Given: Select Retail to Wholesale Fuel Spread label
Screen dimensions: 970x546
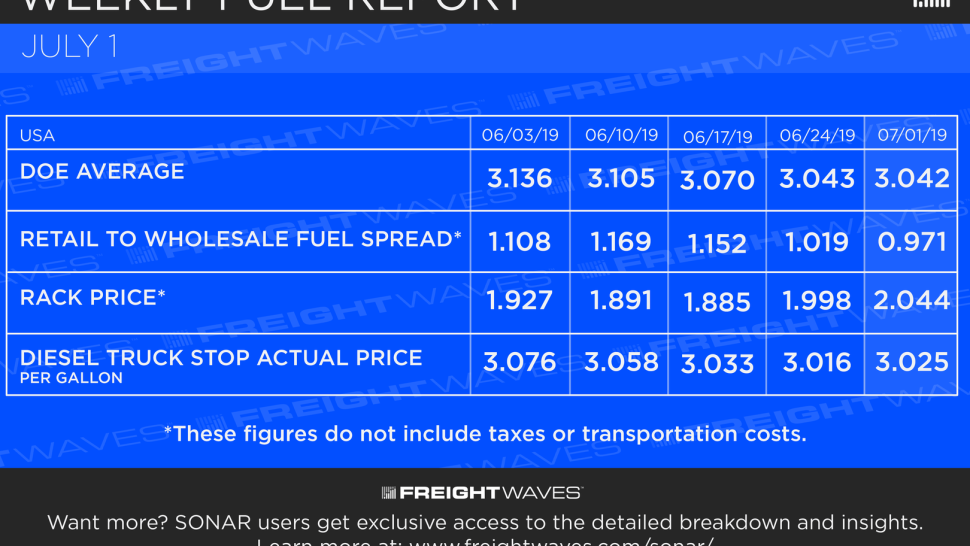Looking at the screenshot, I should tap(241, 239).
